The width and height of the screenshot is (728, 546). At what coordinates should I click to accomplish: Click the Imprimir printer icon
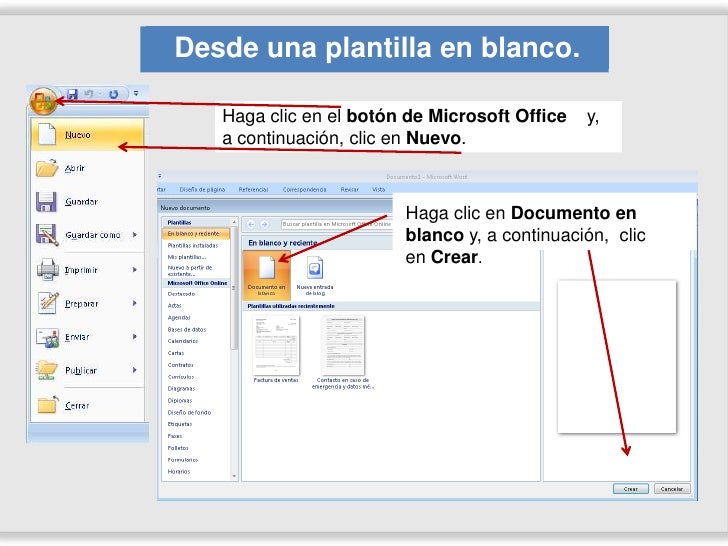[x=47, y=270]
